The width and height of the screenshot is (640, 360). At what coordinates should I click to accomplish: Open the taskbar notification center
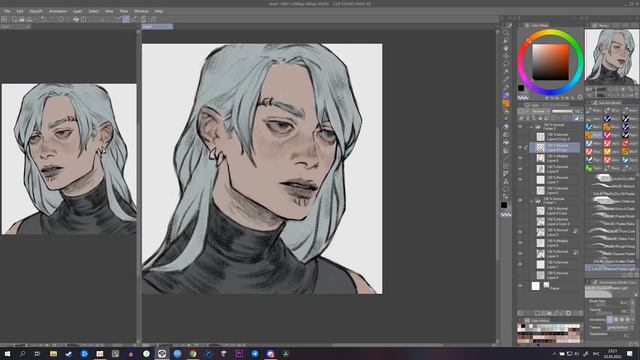pos(630,353)
